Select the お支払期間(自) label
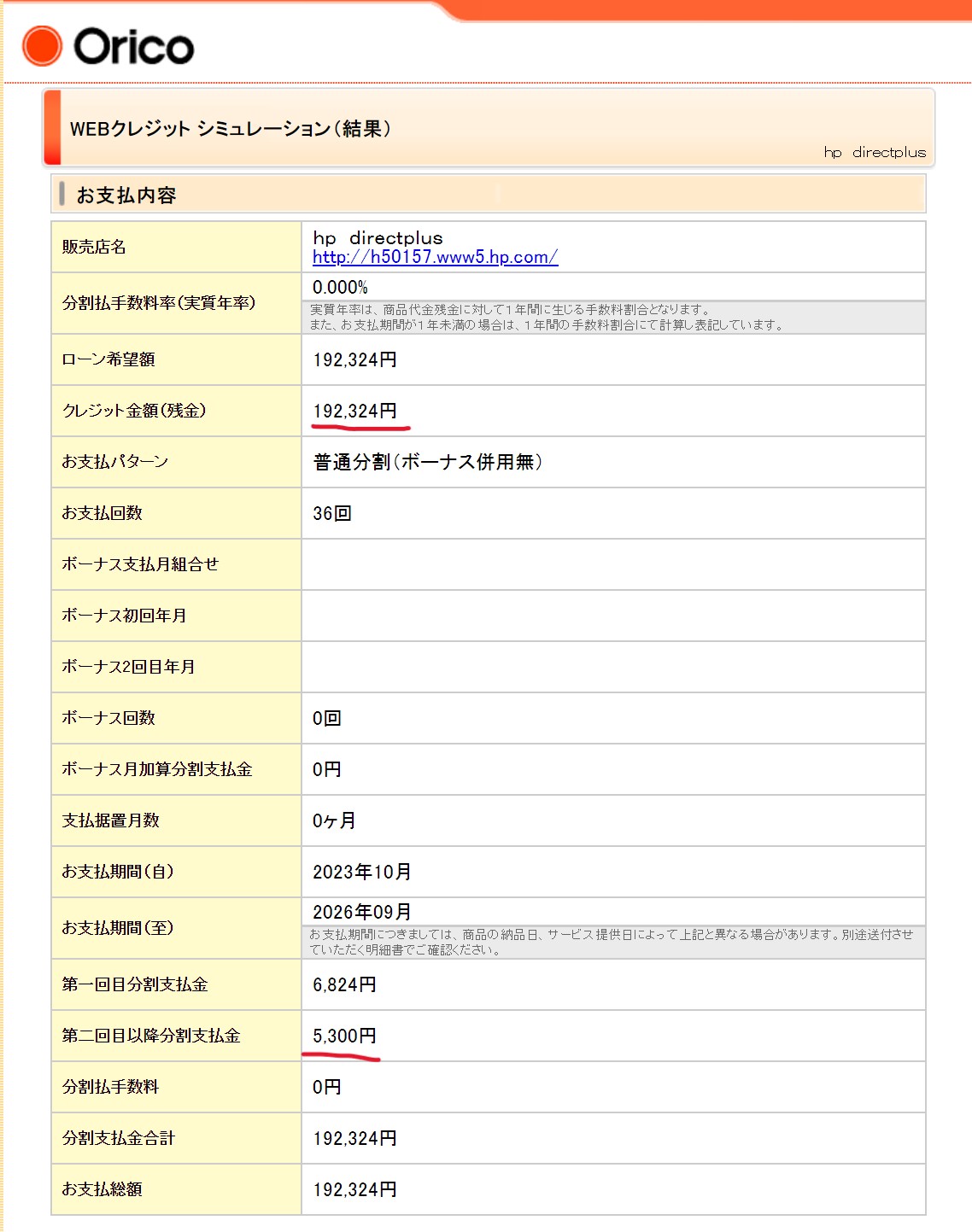972x1232 pixels. (x=118, y=872)
